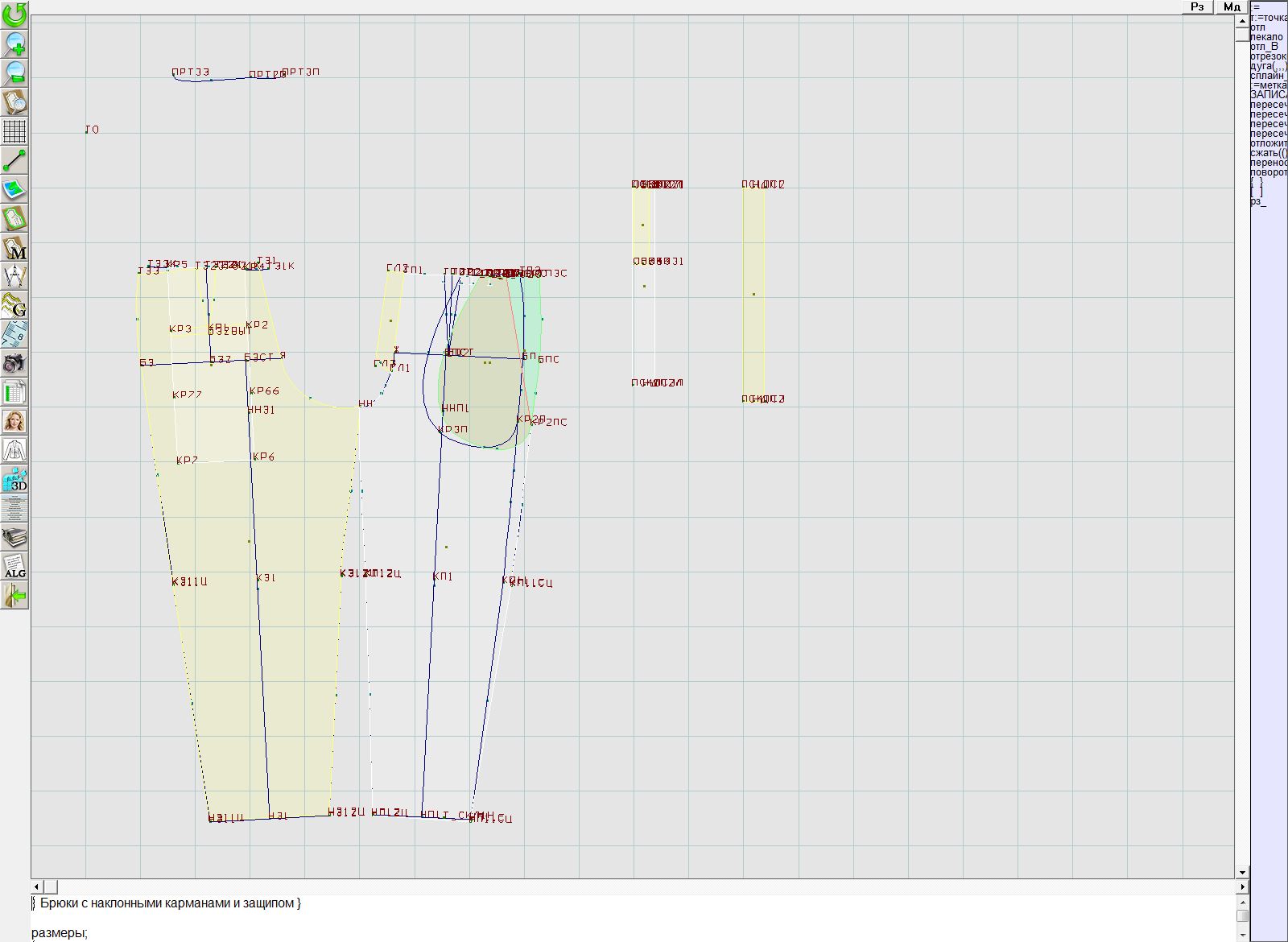Image resolution: width=1288 pixels, height=942 pixels.
Task: Click in the script text 'размеры;' line
Action: point(60,933)
